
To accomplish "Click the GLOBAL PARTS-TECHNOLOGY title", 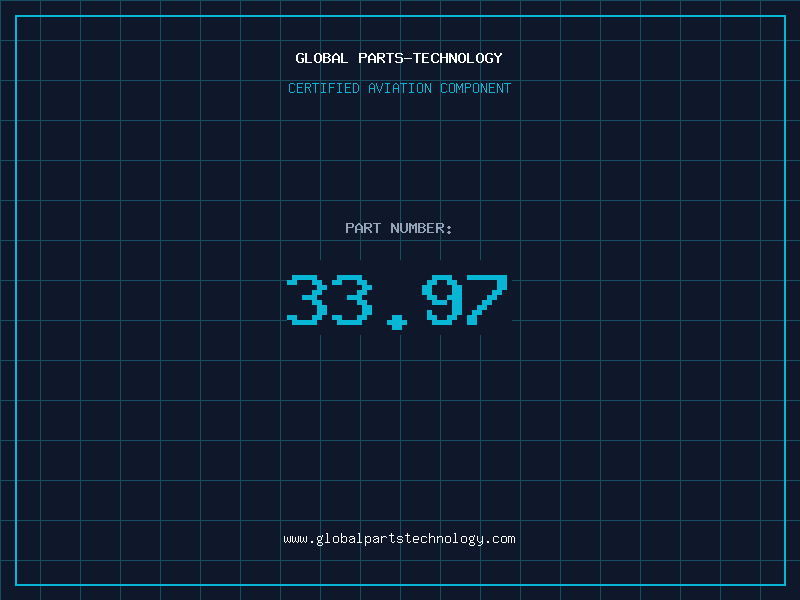I will 399,58.
